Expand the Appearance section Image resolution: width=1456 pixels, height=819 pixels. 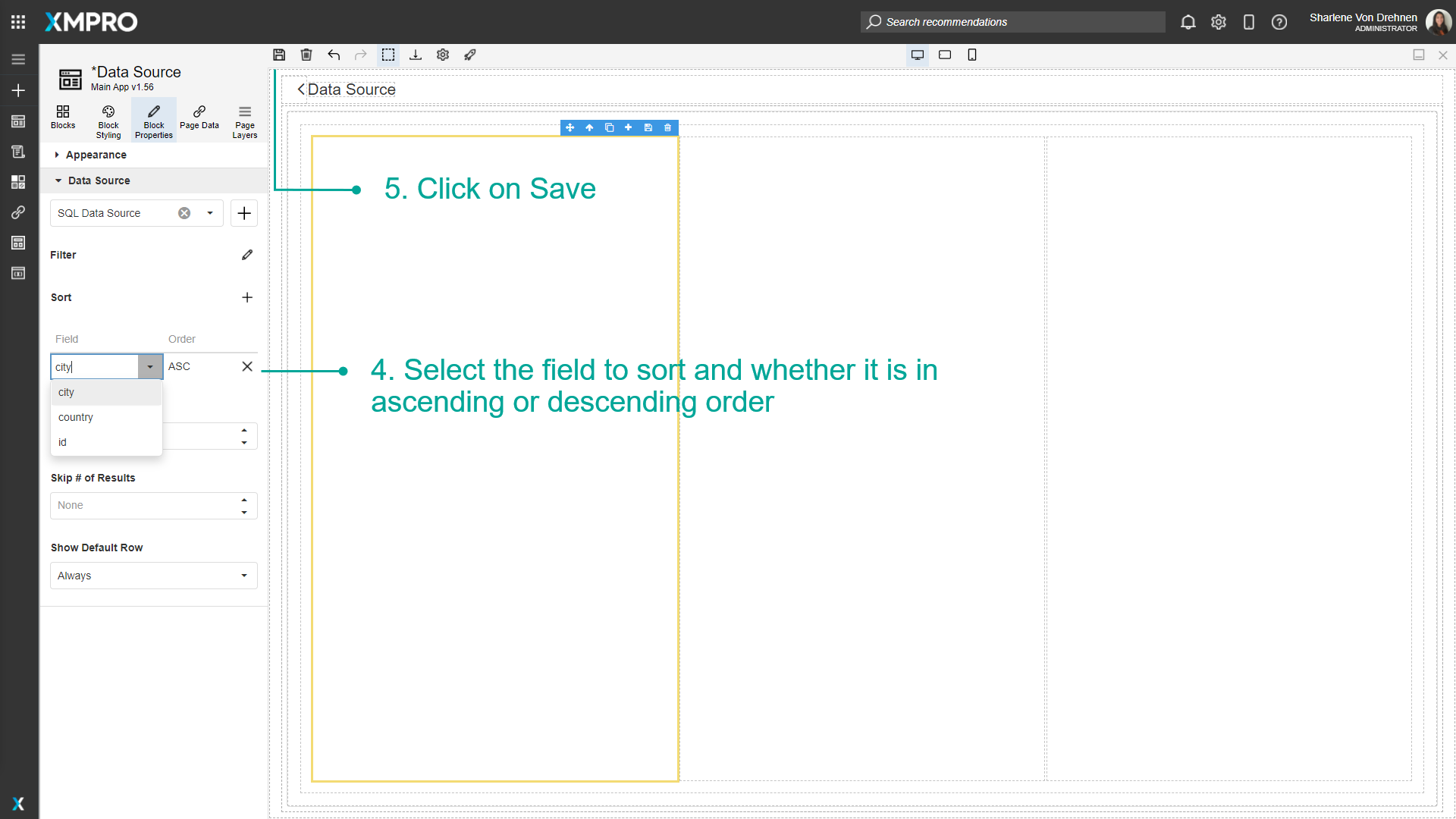point(95,155)
